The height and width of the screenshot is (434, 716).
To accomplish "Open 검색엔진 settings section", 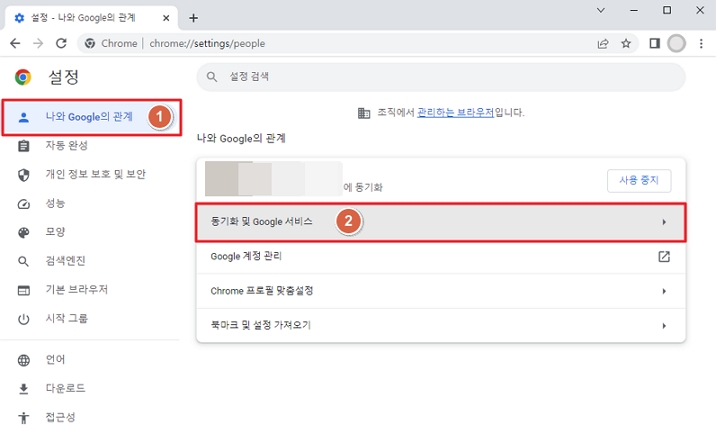I will [x=65, y=261].
